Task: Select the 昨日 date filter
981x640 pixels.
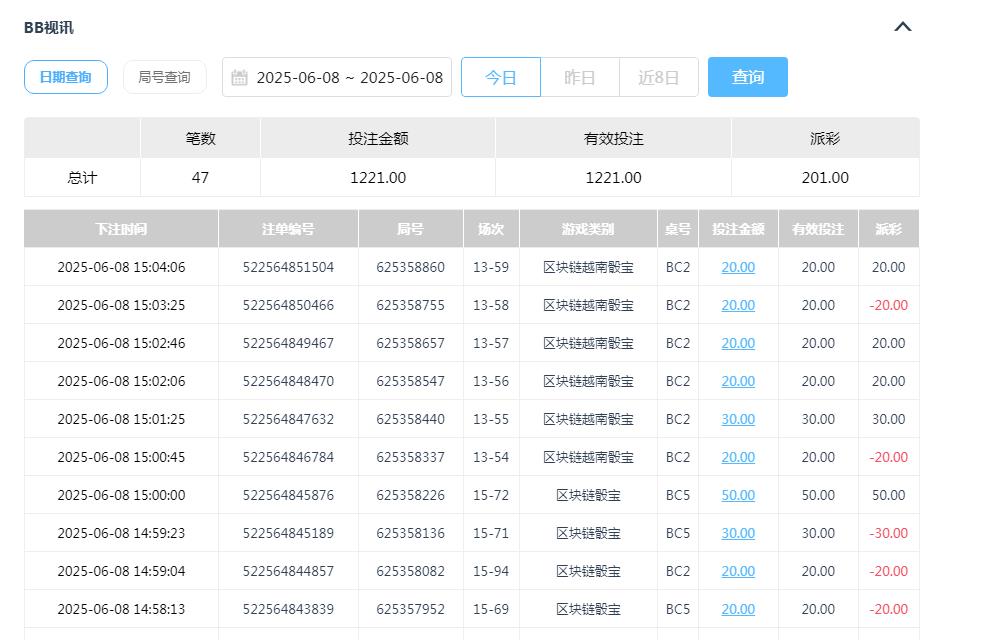Action: click(x=579, y=77)
